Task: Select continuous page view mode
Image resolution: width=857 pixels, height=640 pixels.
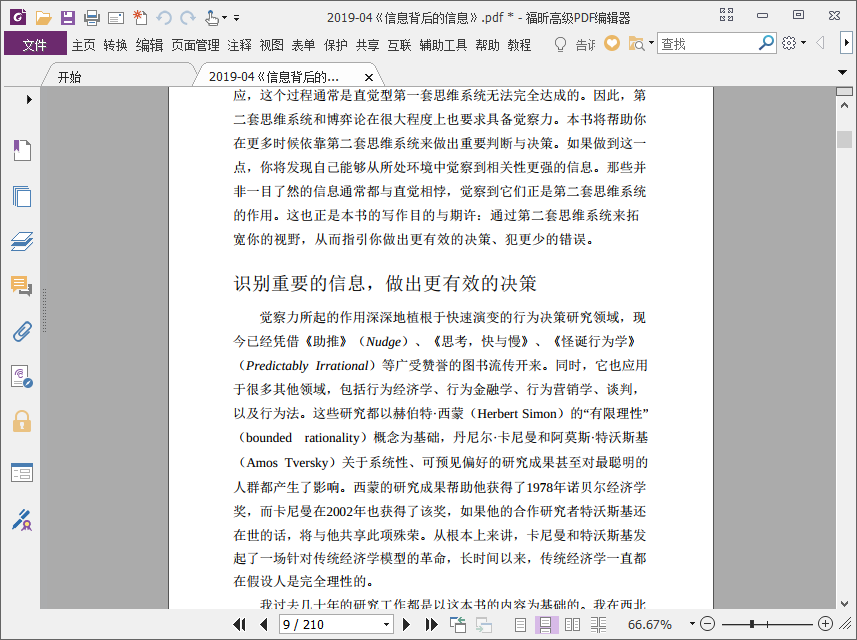Action: coord(545,624)
